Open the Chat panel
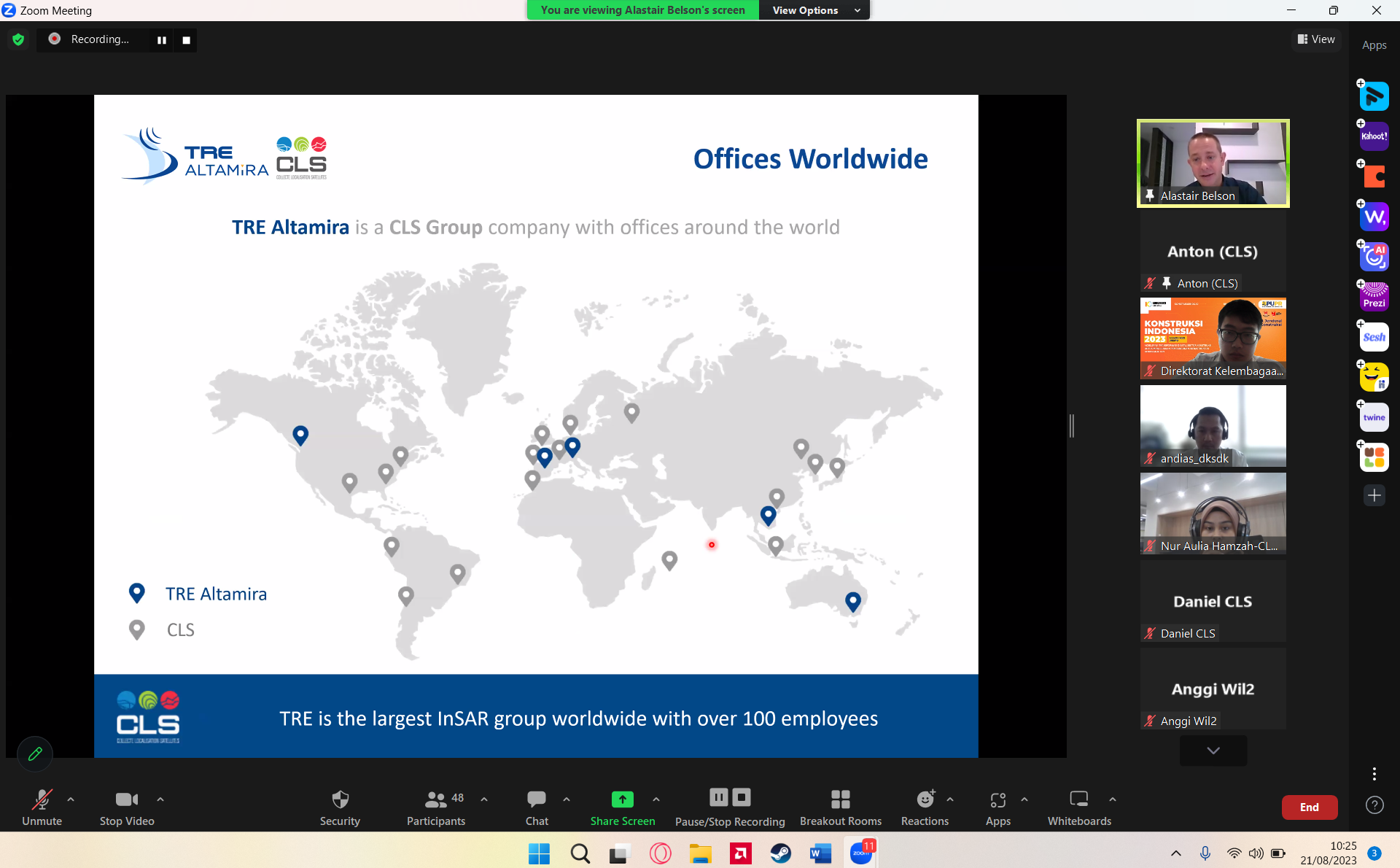 pyautogui.click(x=537, y=807)
